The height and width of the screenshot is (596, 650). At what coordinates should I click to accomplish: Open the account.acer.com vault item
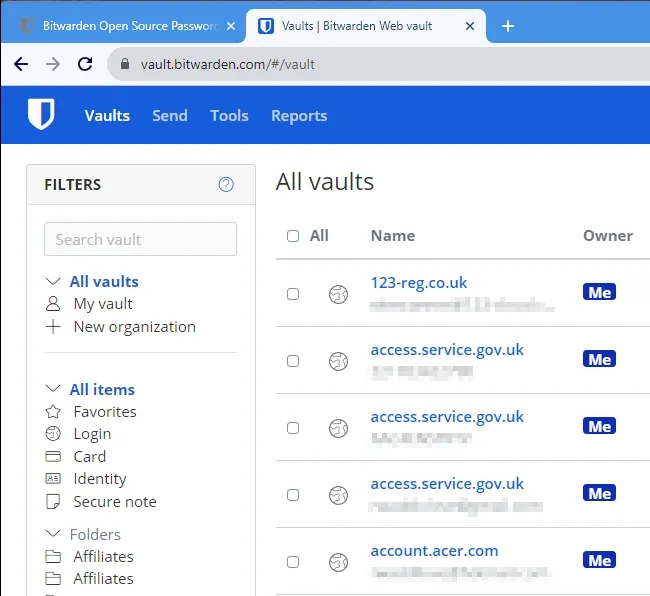[434, 551]
